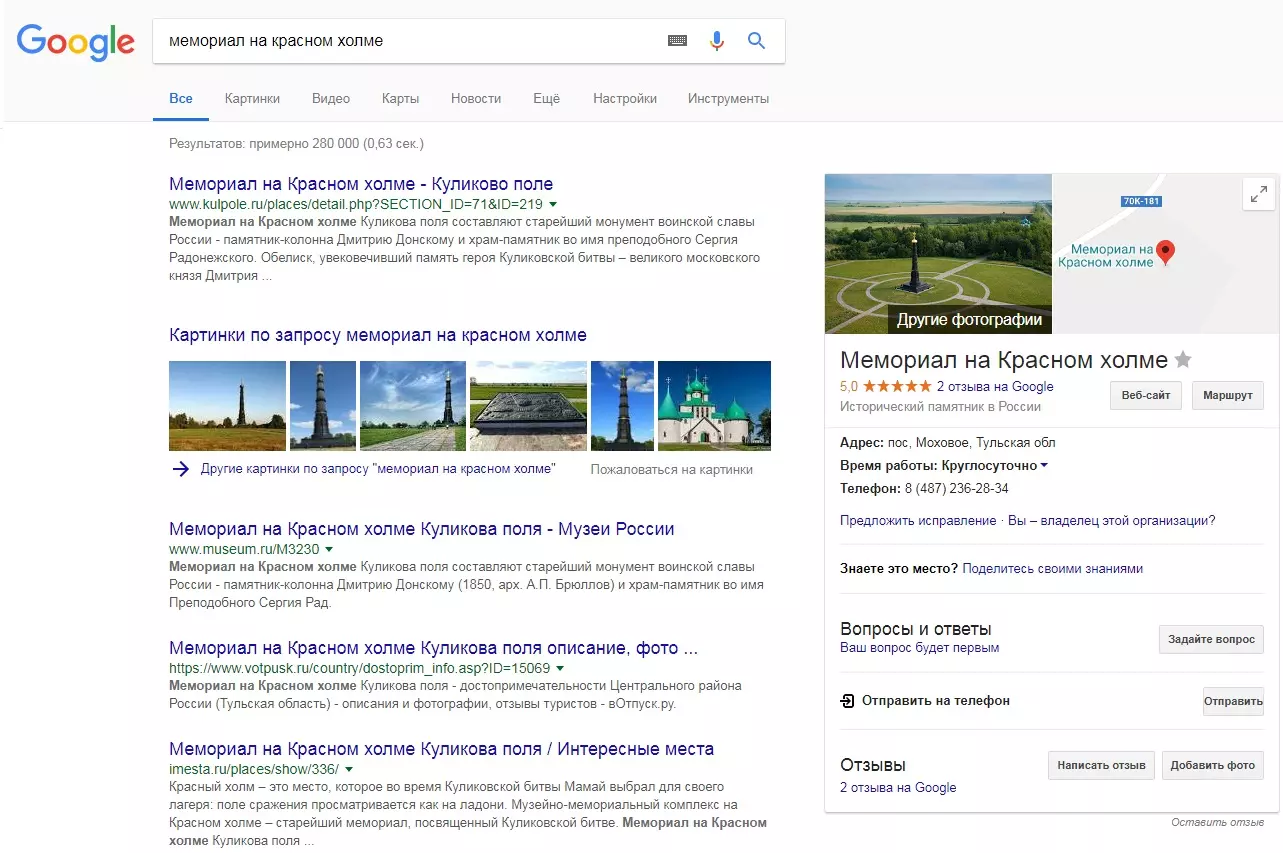The image size is (1283, 853).
Task: Open third image thumbnail with cloudy sky
Action: point(413,406)
